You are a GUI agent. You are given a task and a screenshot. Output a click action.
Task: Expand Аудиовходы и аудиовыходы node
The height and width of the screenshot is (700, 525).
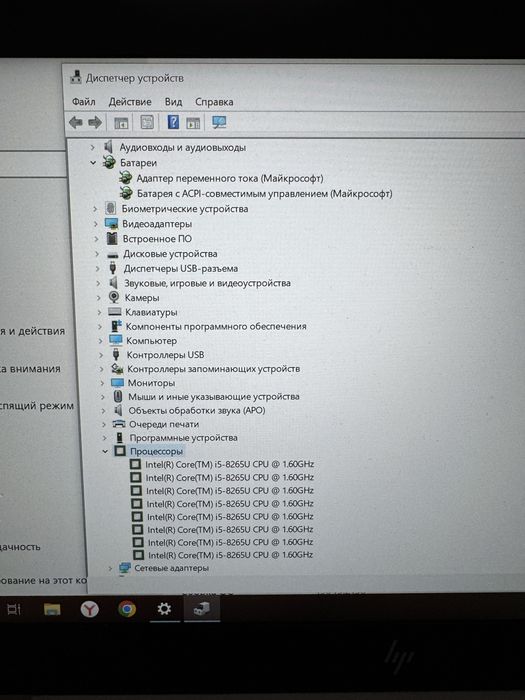pos(92,147)
